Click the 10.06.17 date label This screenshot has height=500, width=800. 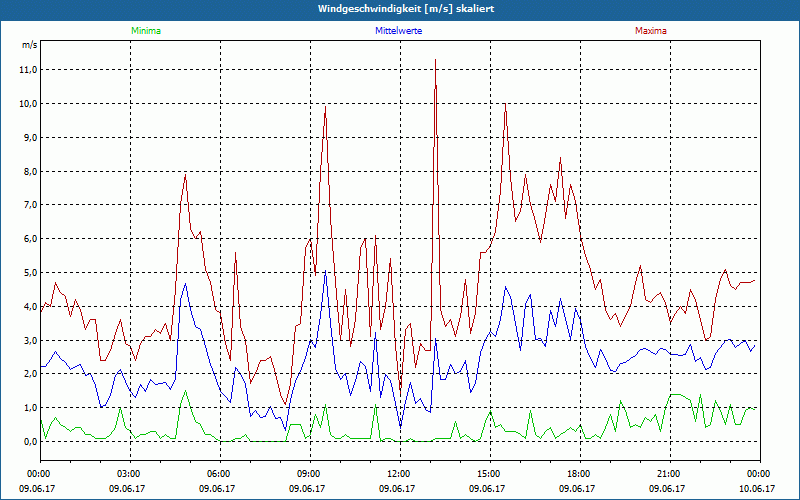pyautogui.click(x=756, y=489)
